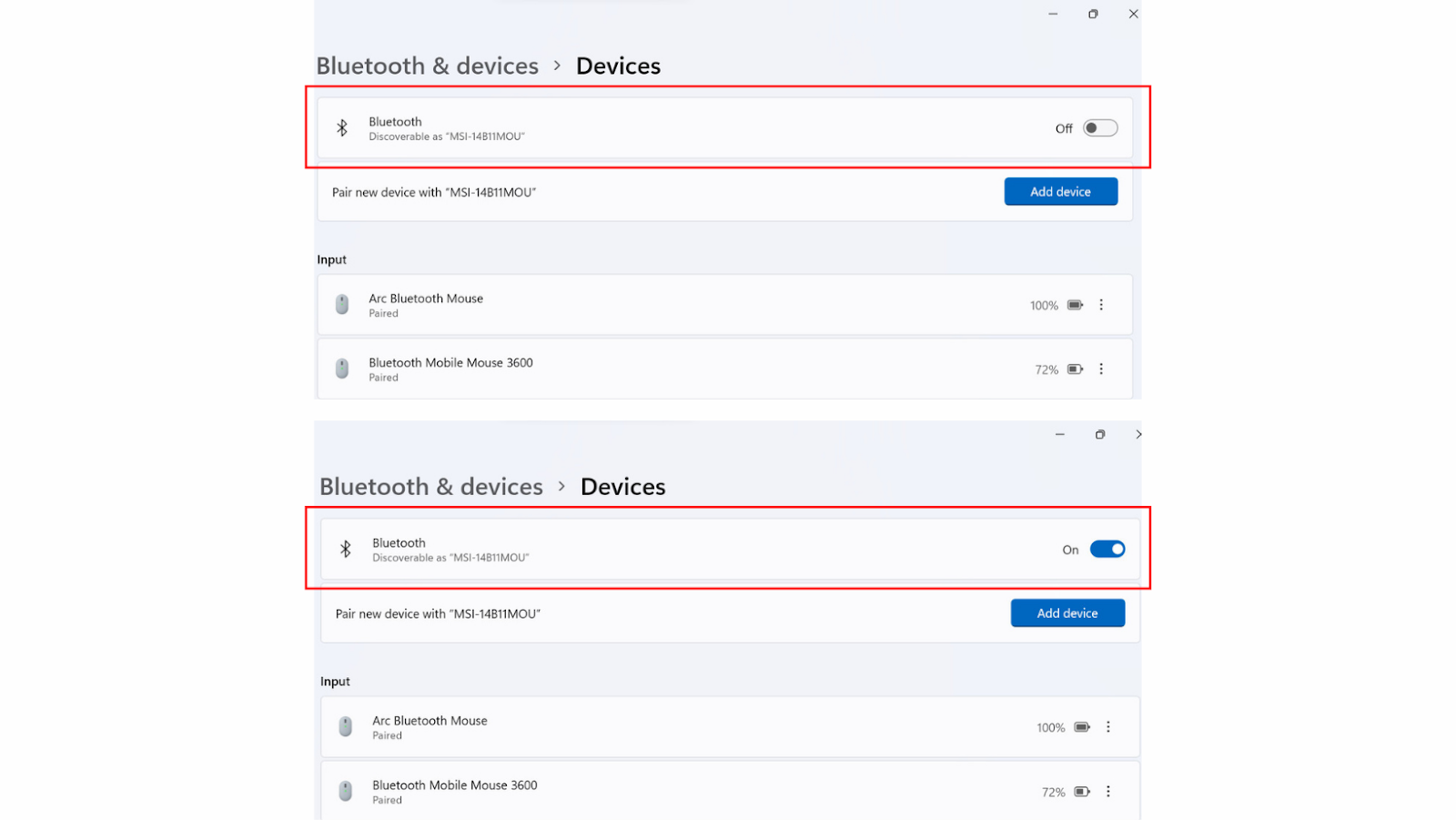Open options menu for Bluetooth Mobile Mouse 3600
1456x820 pixels.
point(1101,369)
